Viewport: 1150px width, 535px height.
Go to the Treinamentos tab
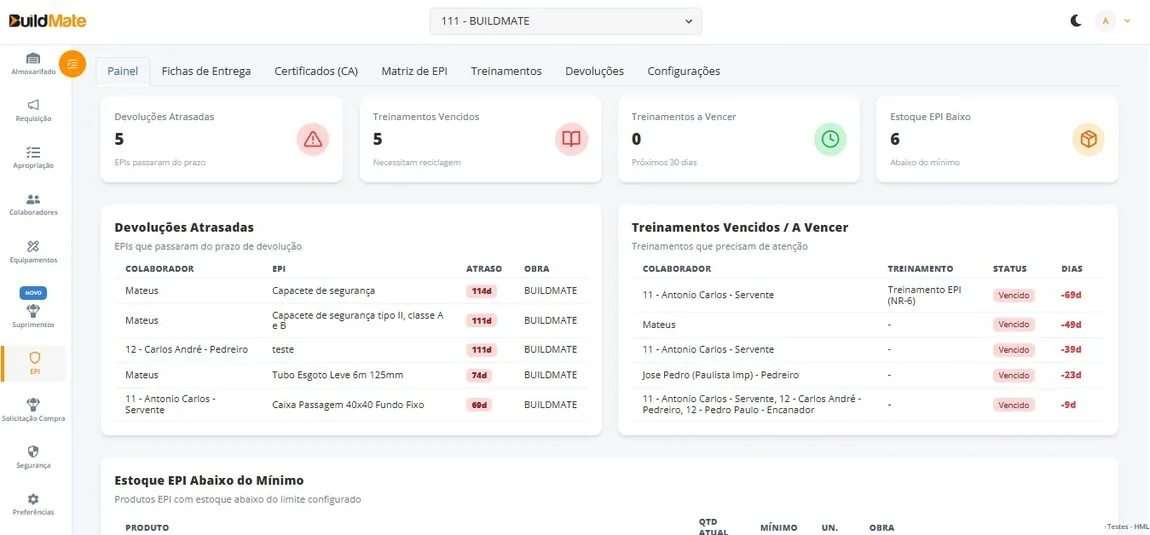(x=506, y=71)
